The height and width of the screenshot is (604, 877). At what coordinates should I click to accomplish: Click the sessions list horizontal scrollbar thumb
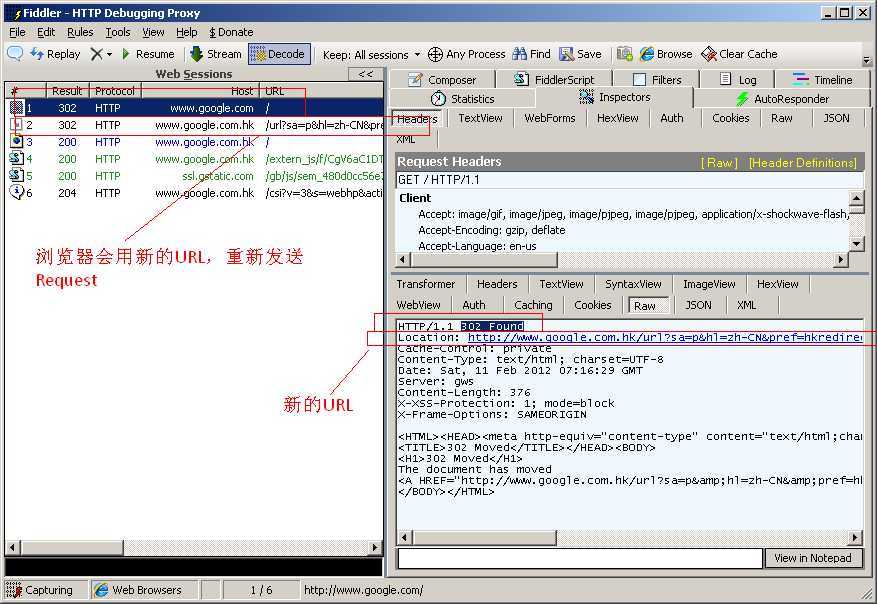[x=71, y=547]
